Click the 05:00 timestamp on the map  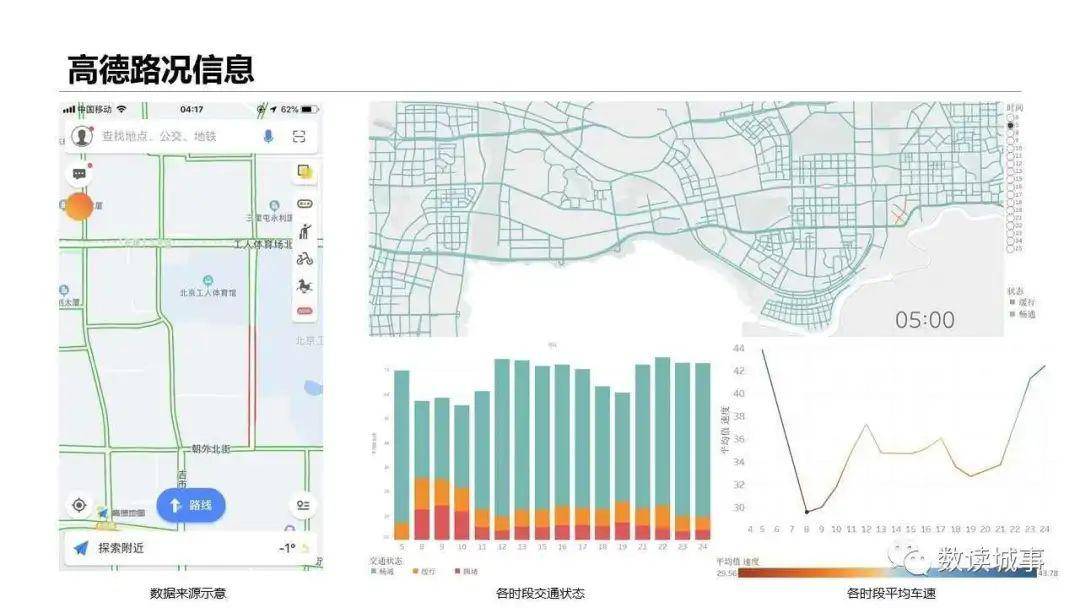tap(924, 320)
